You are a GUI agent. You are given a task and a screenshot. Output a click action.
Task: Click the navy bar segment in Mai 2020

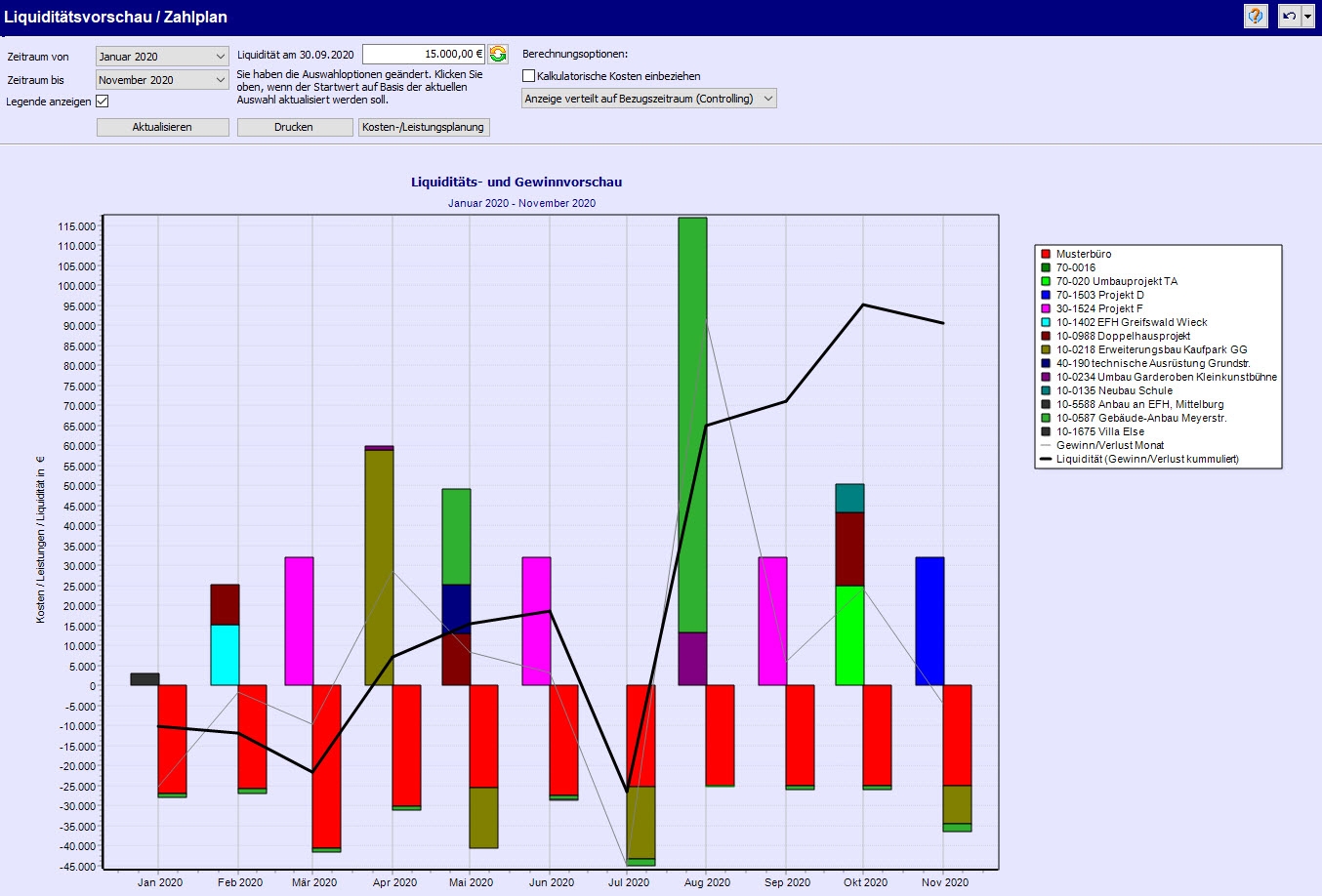click(456, 609)
